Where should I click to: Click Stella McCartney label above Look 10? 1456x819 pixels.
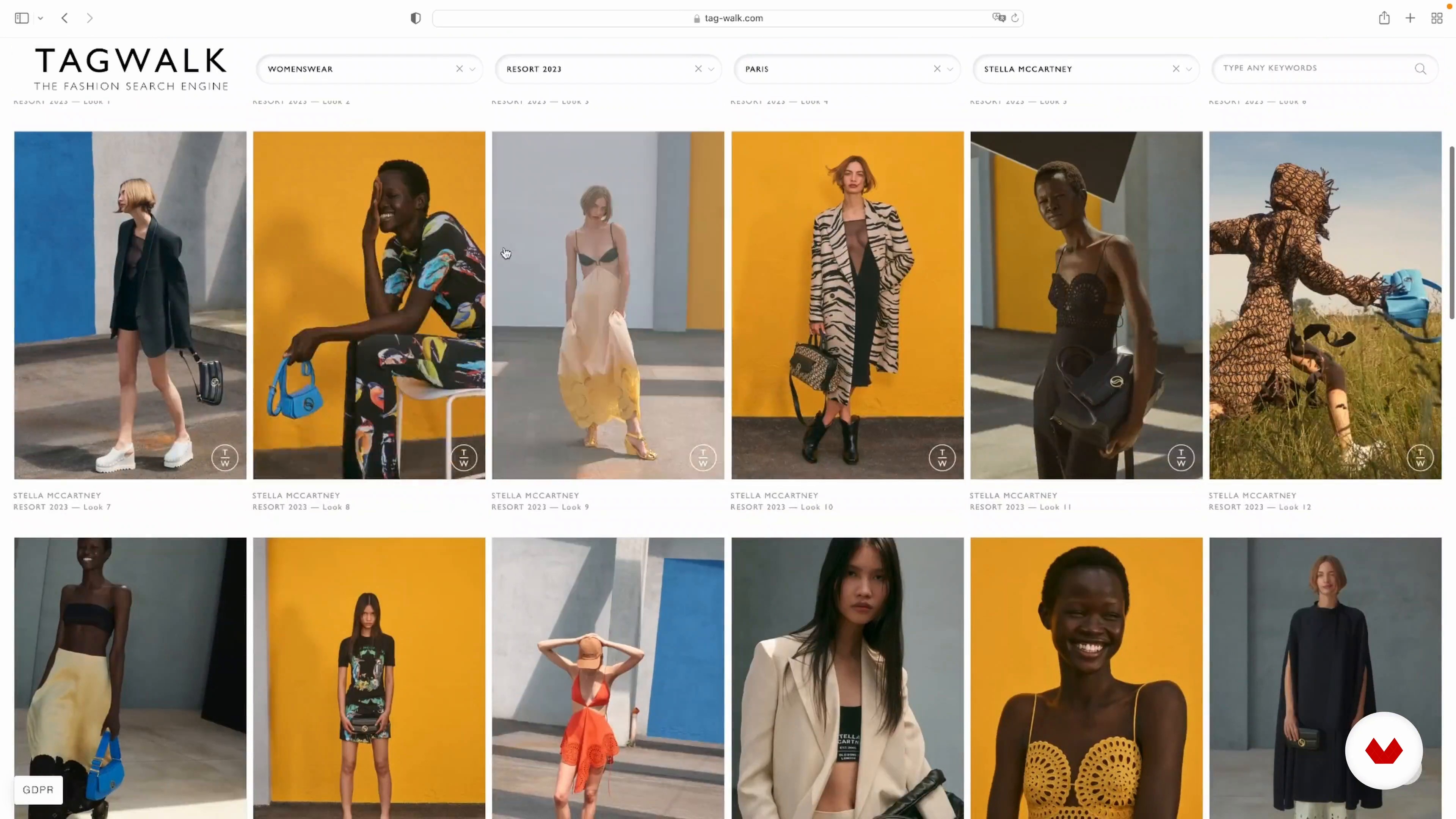[774, 496]
